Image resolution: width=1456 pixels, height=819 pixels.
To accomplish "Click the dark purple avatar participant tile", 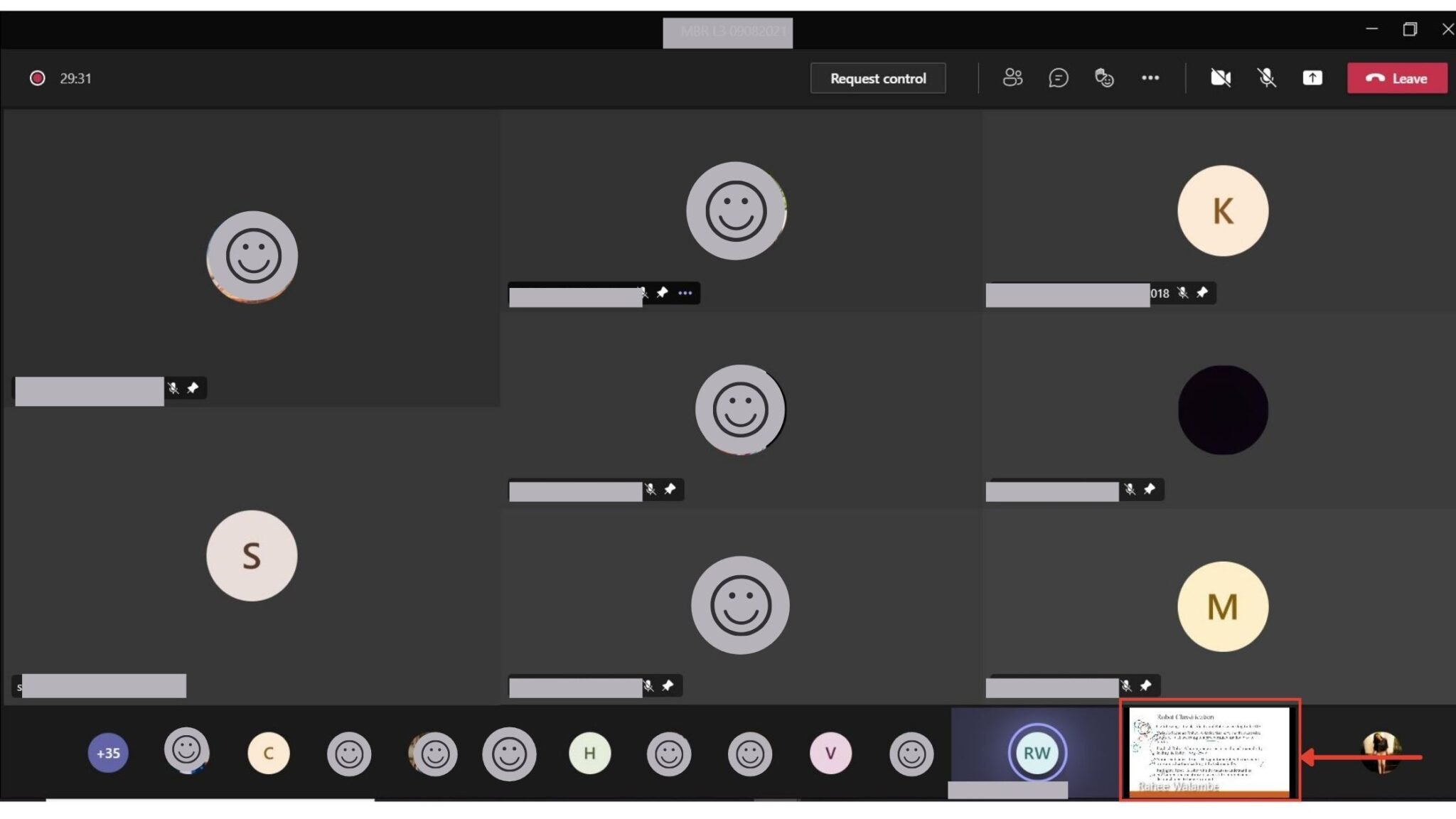I will (1222, 410).
